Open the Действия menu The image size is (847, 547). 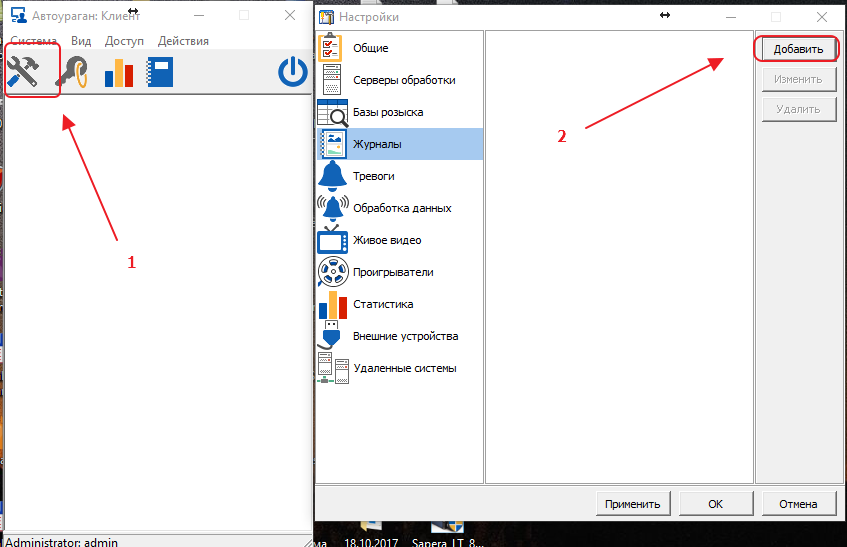point(183,41)
